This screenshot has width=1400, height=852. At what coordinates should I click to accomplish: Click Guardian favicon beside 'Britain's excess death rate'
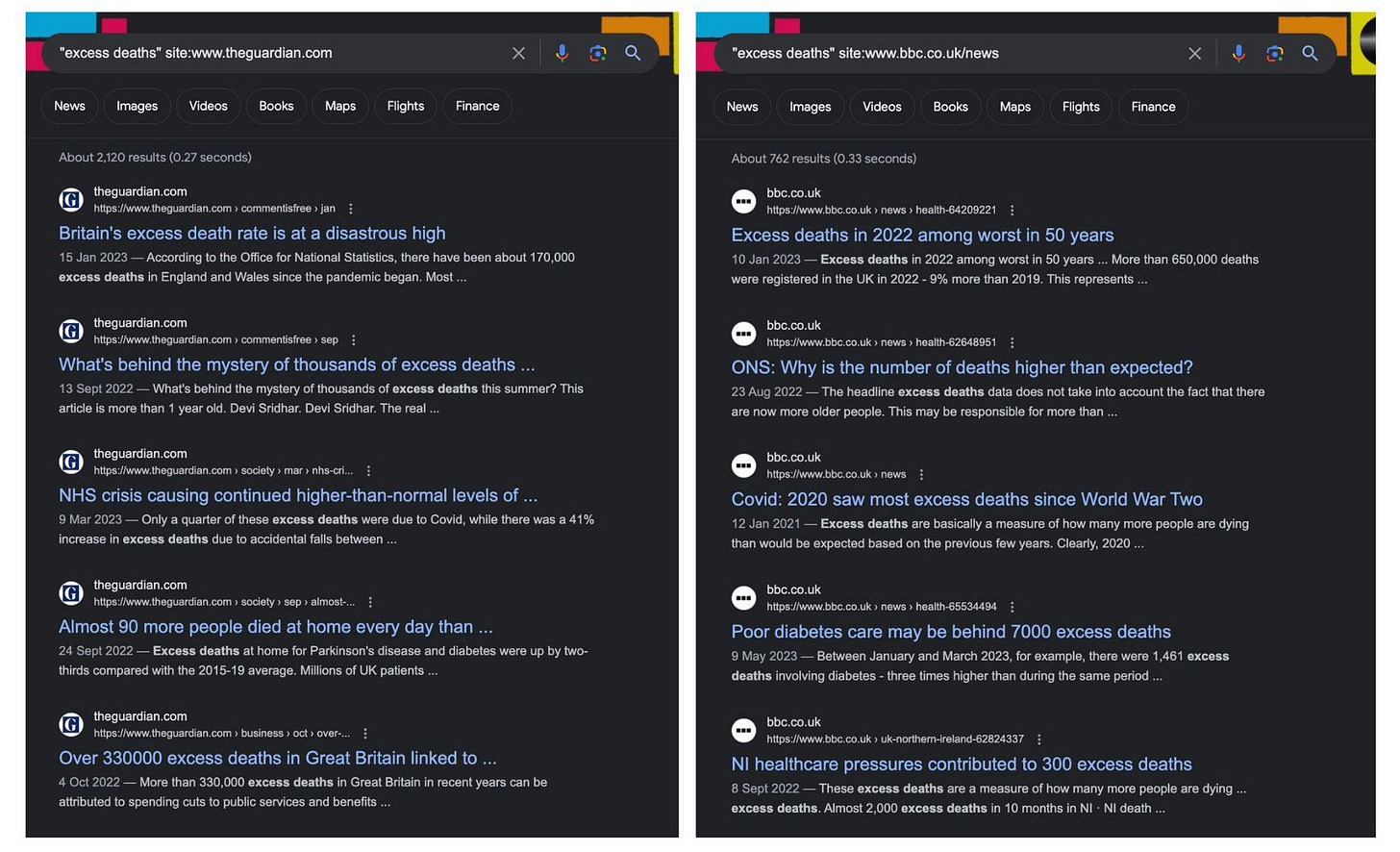71,200
